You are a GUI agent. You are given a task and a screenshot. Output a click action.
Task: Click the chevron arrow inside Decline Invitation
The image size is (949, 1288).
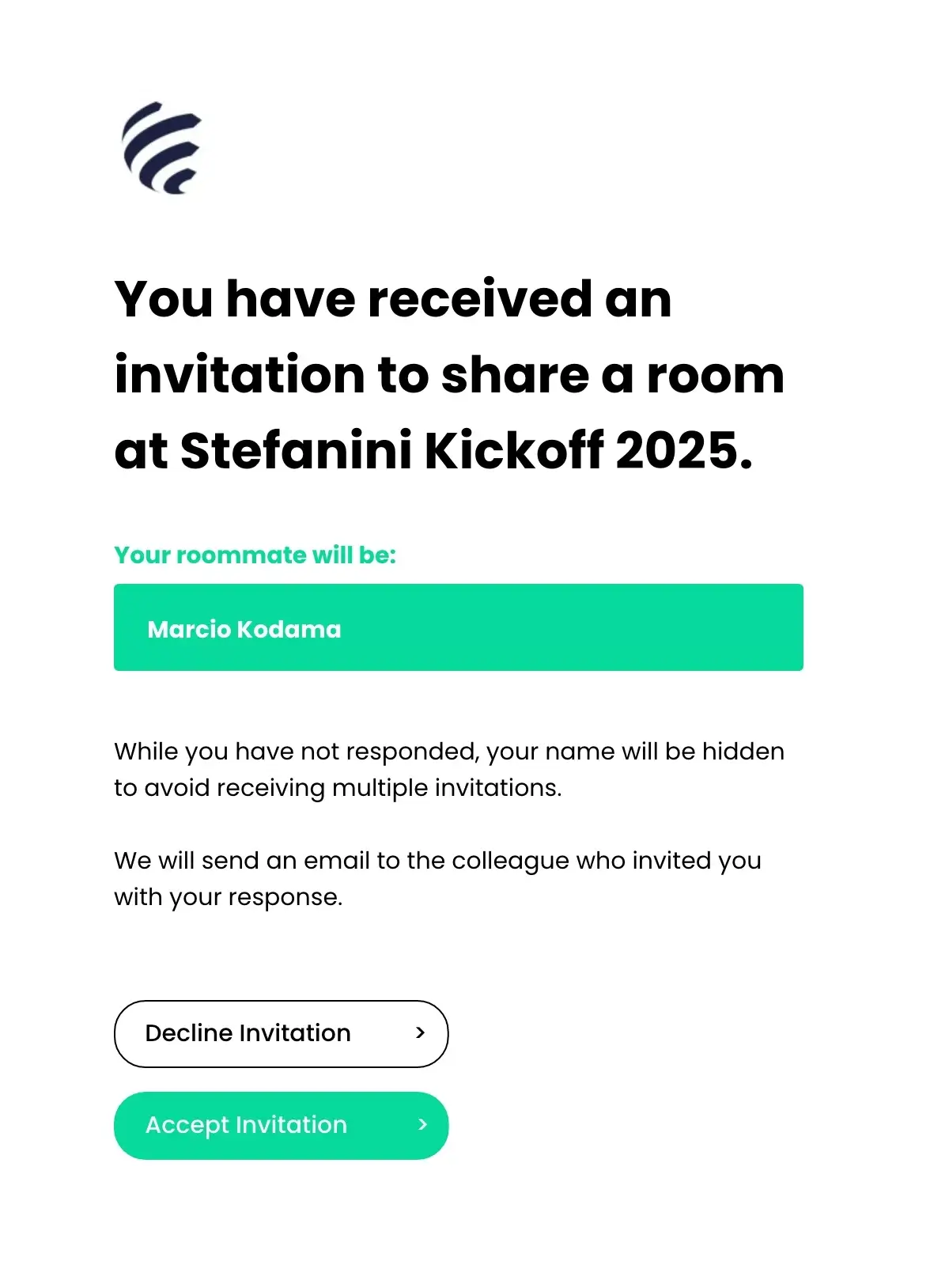coord(420,1032)
